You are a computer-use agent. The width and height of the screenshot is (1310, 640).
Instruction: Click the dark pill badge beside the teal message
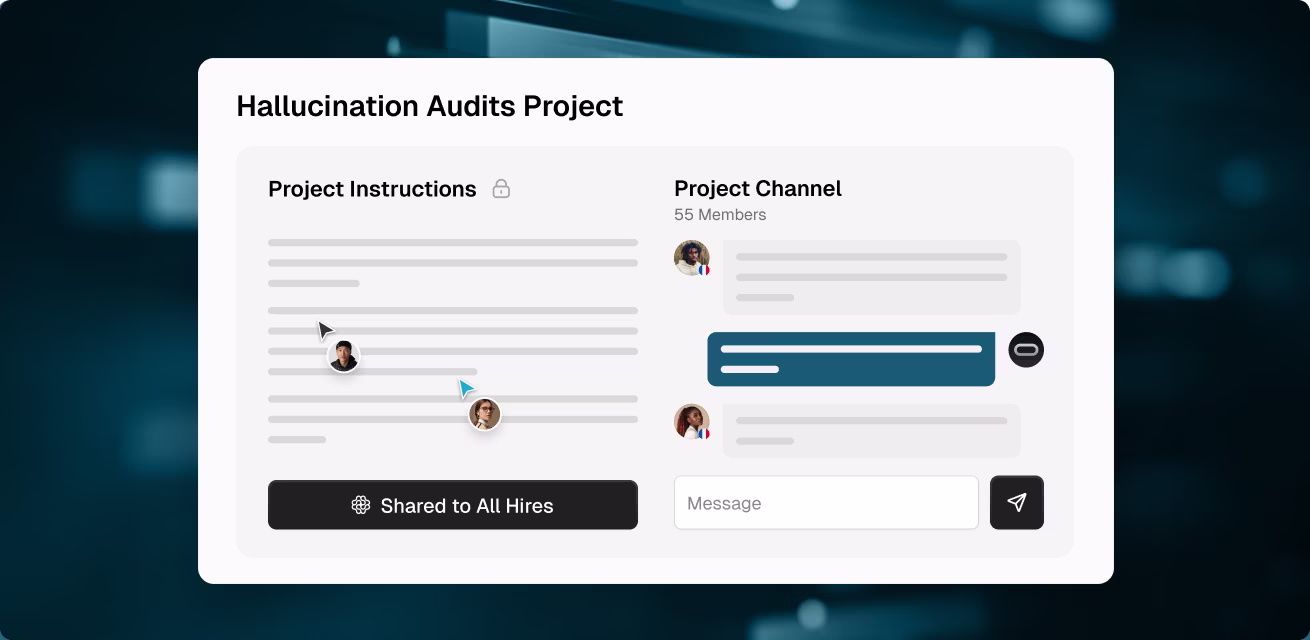tap(1025, 350)
